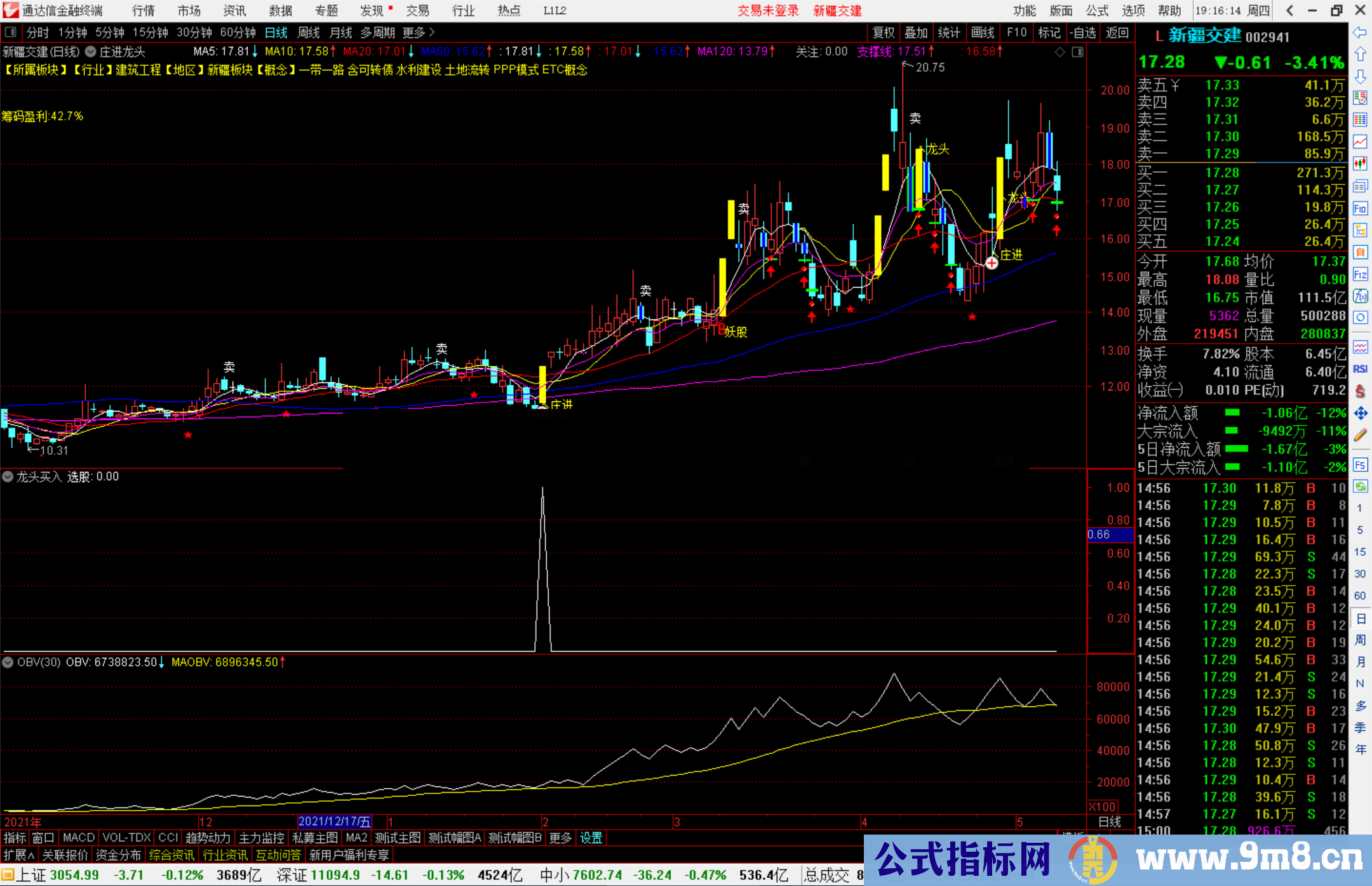Toggle the circle button beside 庄进龙头

click(x=90, y=51)
